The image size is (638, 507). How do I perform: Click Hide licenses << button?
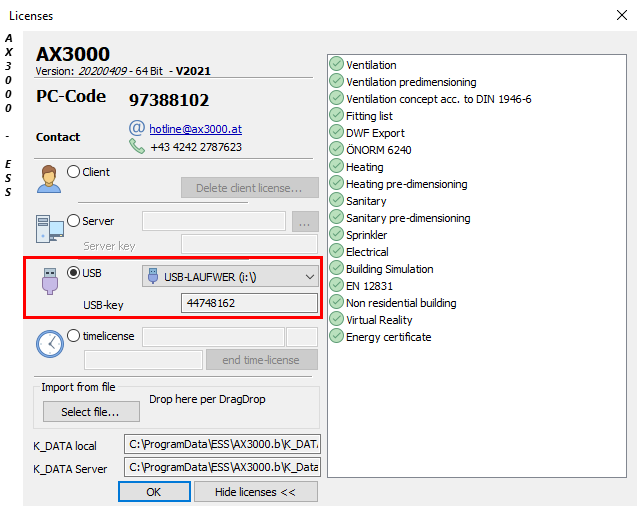tap(256, 492)
